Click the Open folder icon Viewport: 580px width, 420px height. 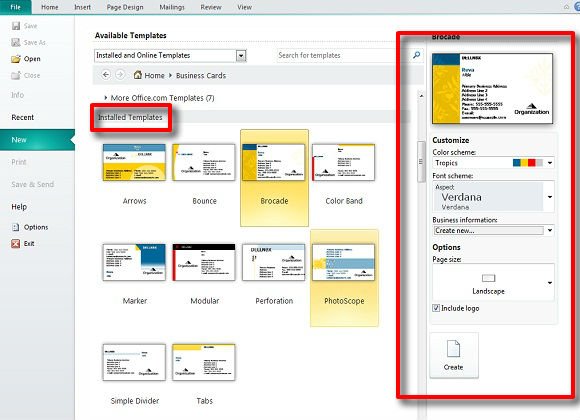tap(16, 59)
